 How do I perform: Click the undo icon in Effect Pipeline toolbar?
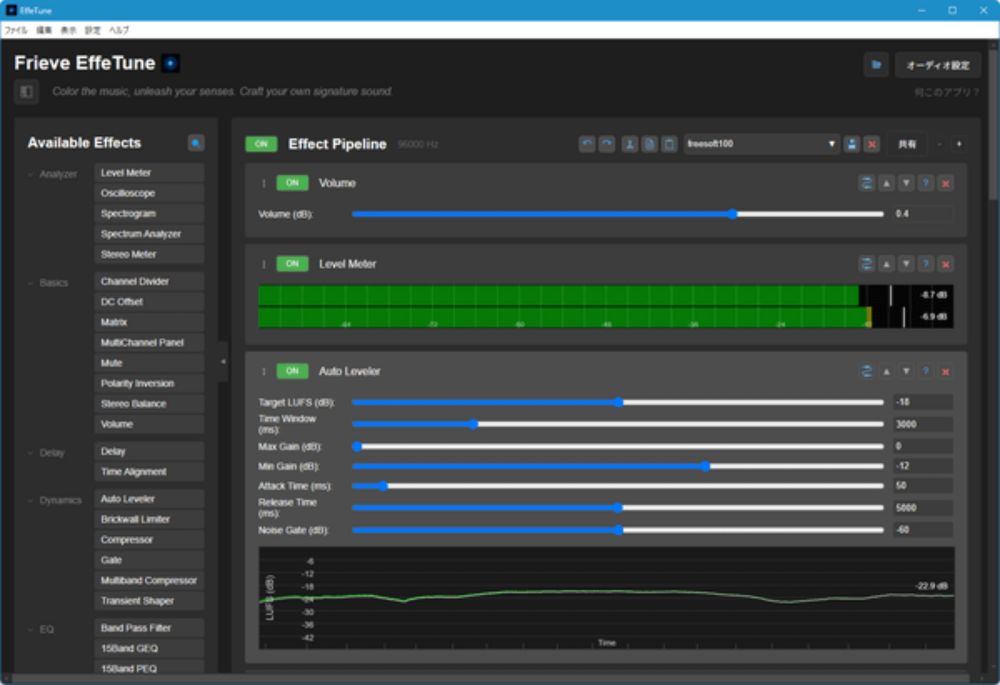click(587, 144)
